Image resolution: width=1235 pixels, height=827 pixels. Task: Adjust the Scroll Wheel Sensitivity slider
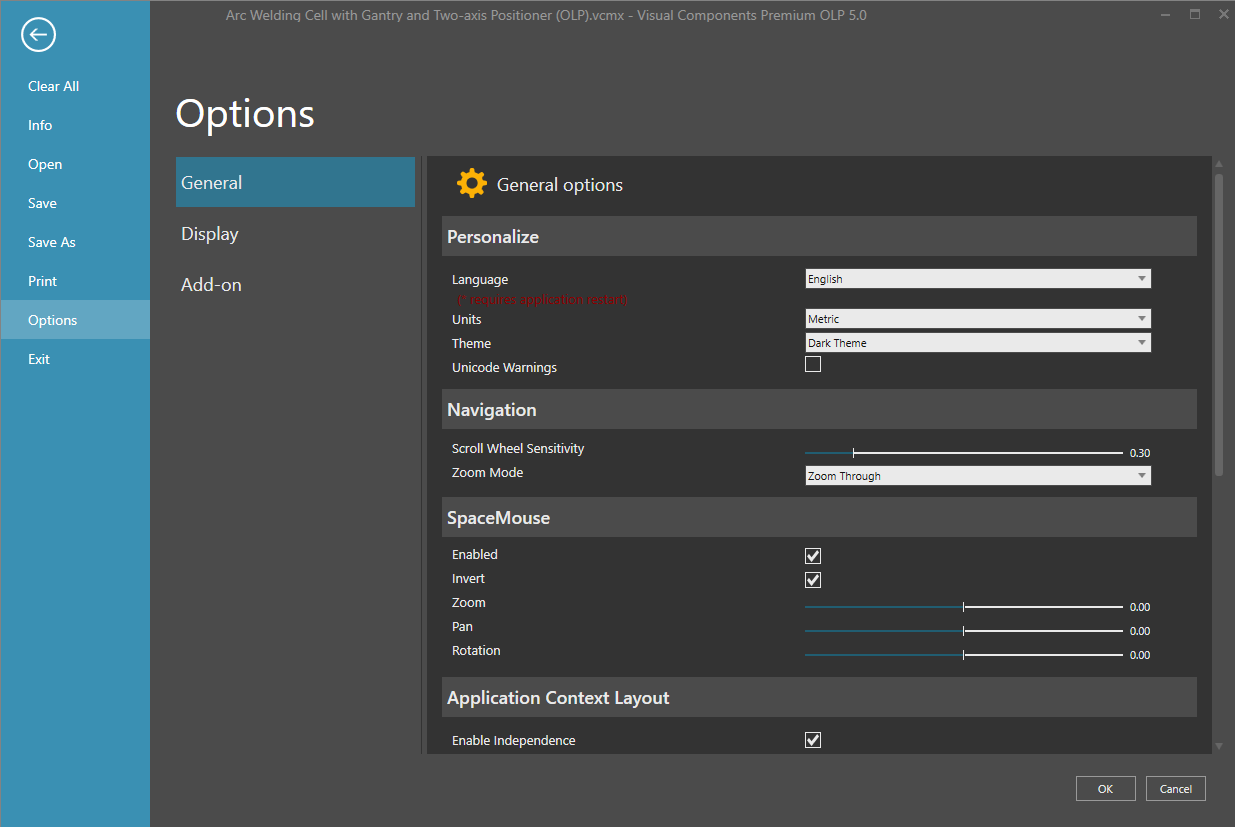click(853, 453)
